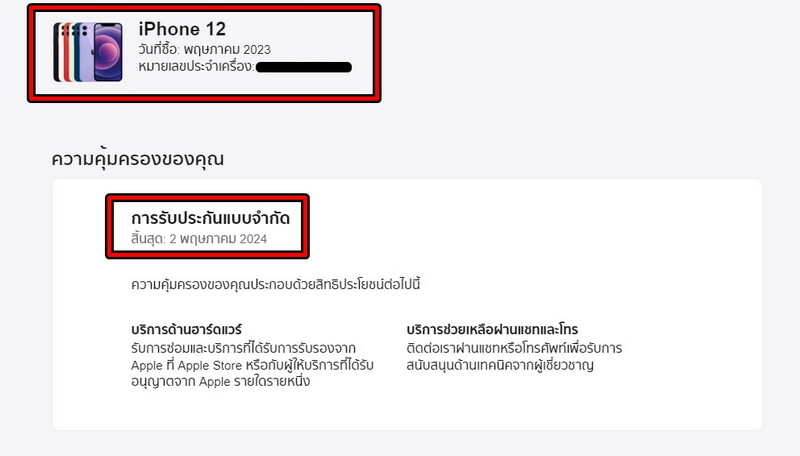Select the white iPhone in the product lineup
800x456 pixels.
point(62,52)
